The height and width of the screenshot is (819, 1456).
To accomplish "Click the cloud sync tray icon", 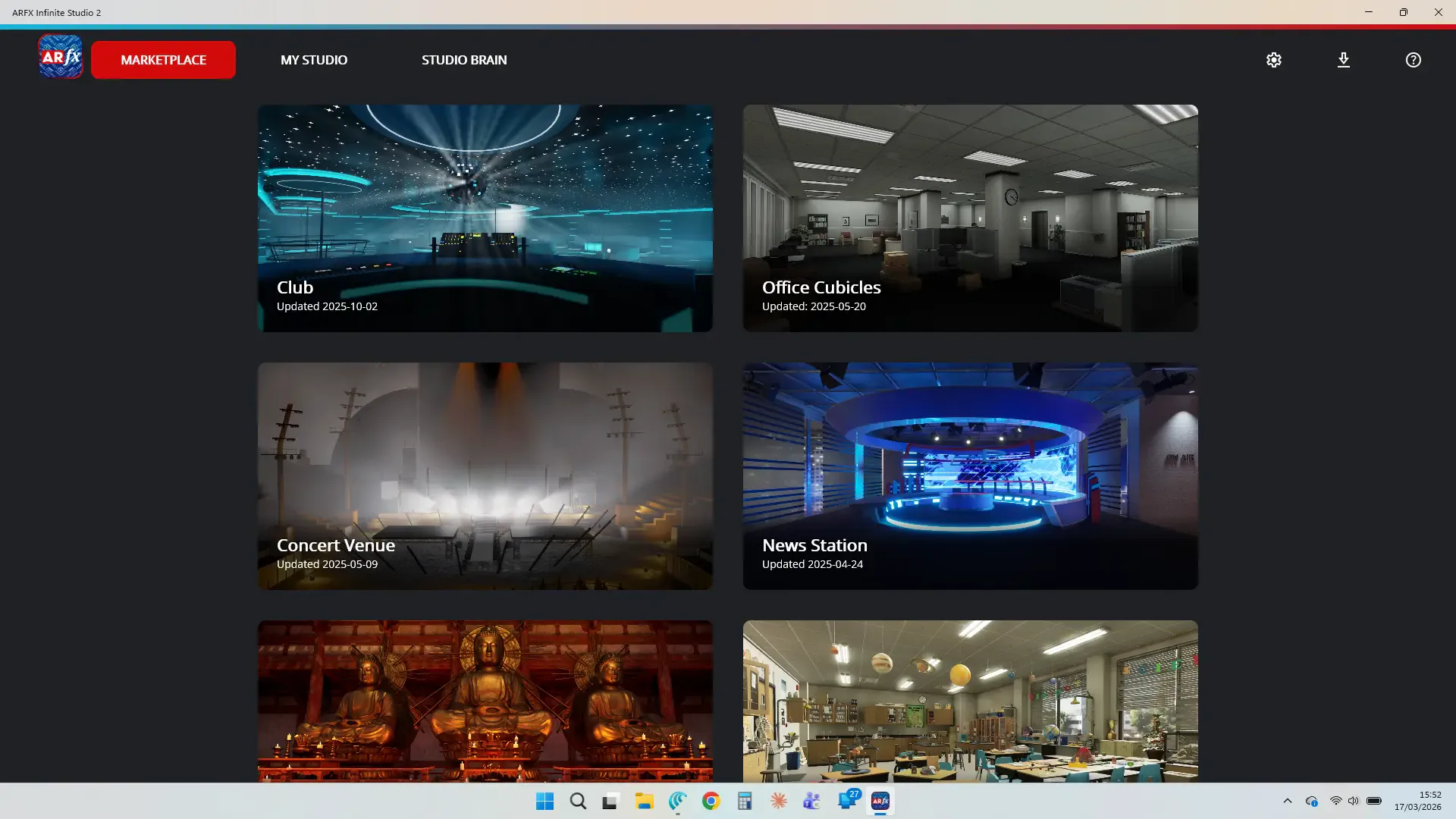I will [1312, 801].
